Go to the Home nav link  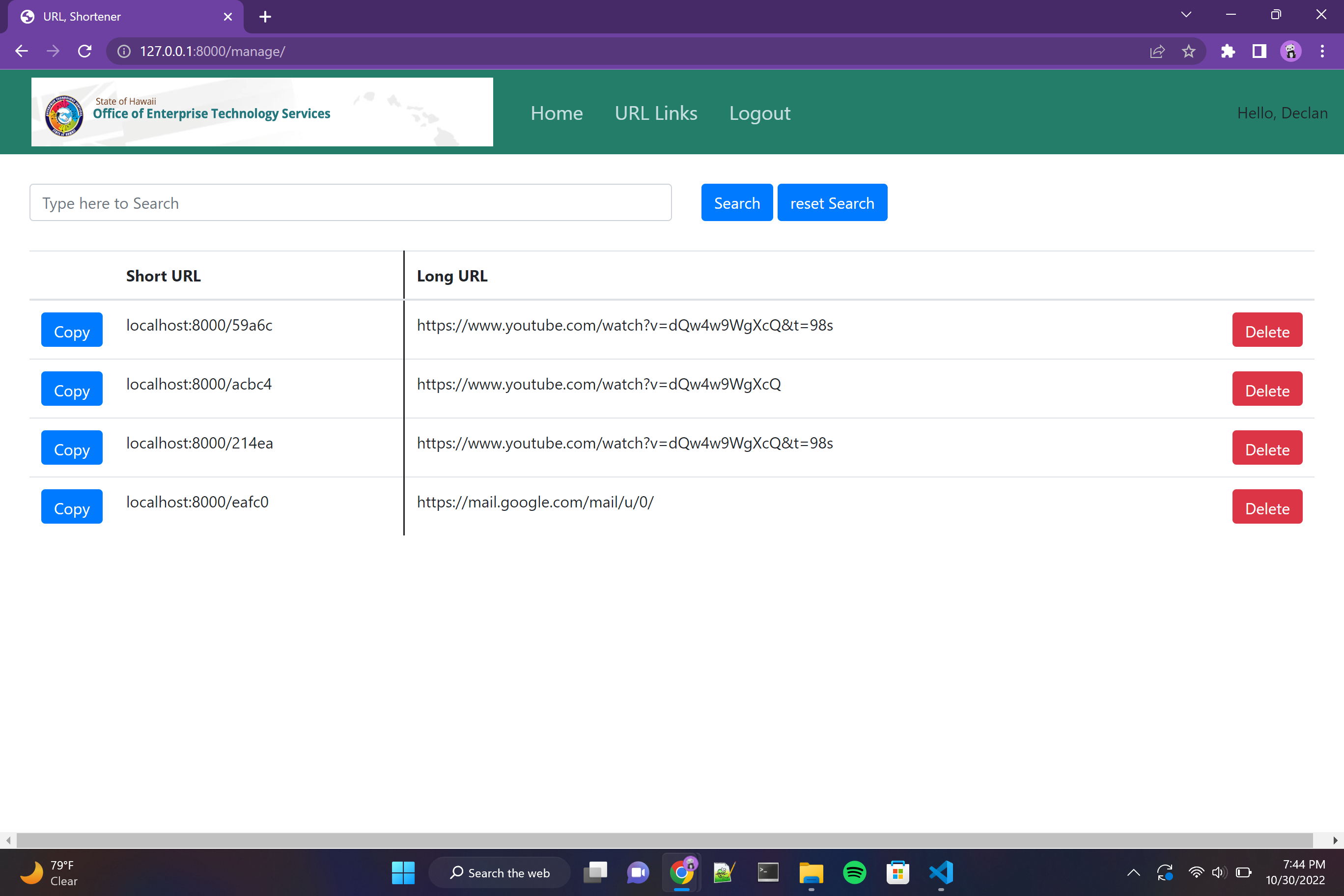(x=557, y=113)
